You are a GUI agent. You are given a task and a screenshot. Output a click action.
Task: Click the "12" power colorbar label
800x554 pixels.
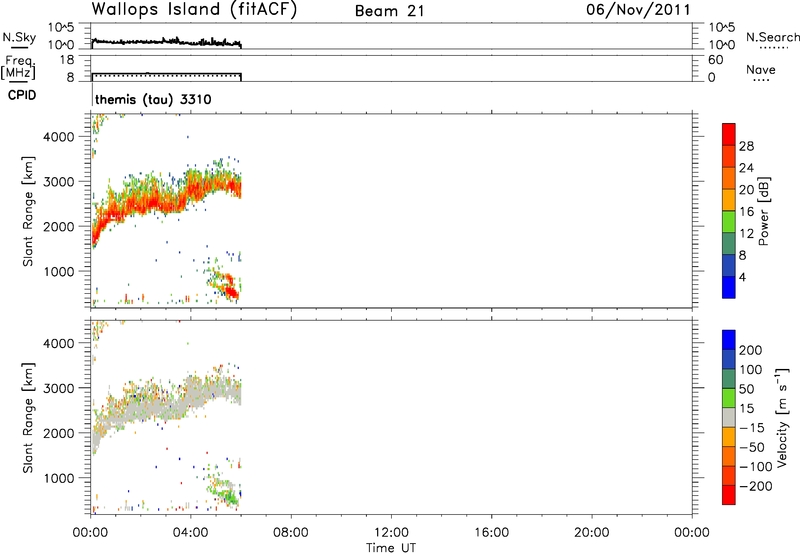coord(746,234)
